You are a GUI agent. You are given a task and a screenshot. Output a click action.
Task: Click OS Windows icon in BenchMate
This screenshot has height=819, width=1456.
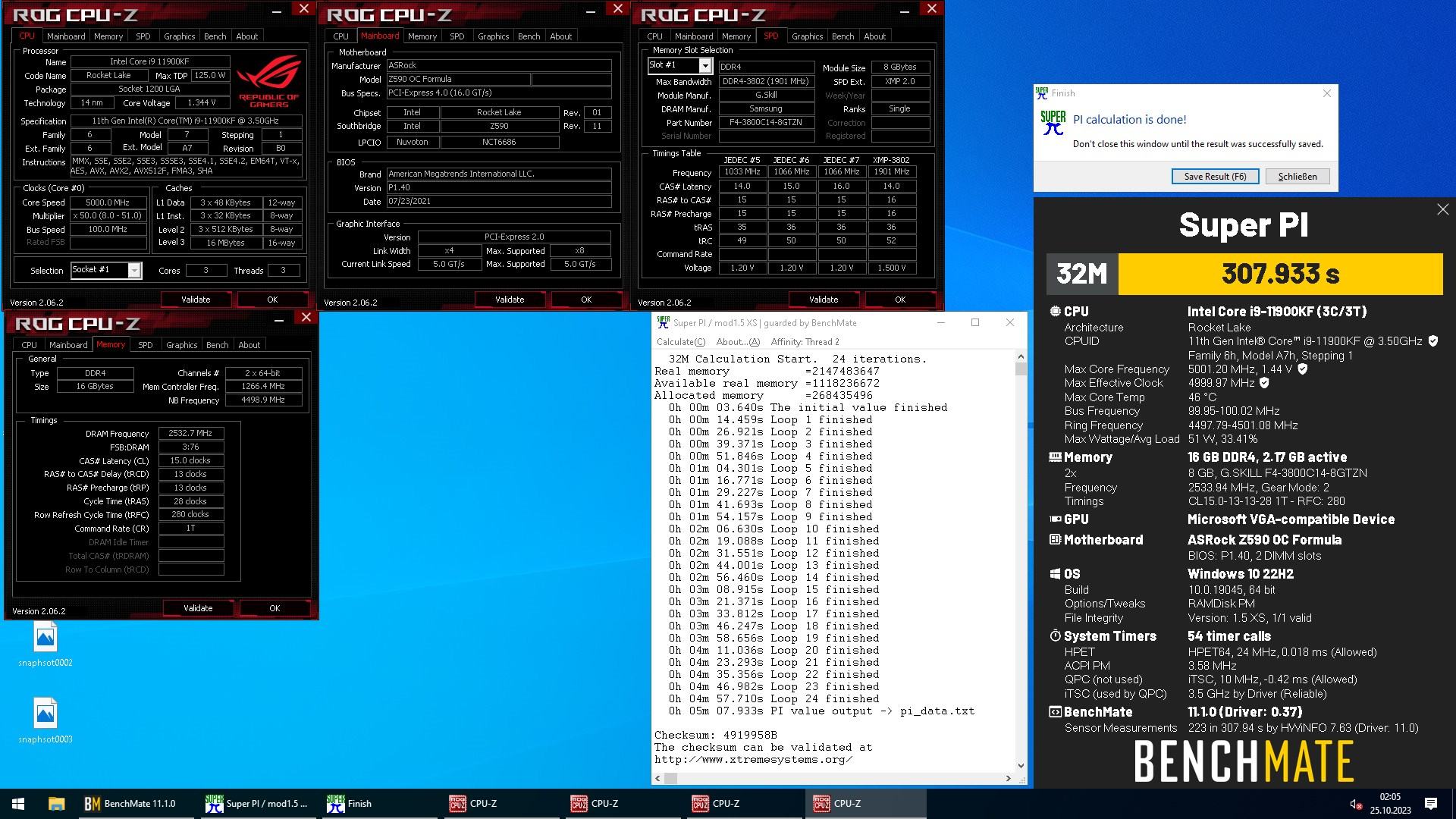click(1055, 574)
